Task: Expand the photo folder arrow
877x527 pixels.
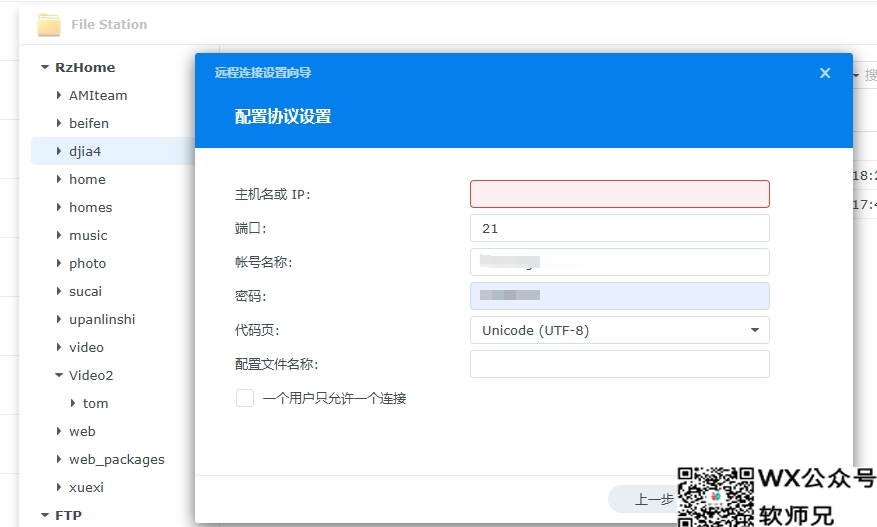Action: pyautogui.click(x=59, y=263)
